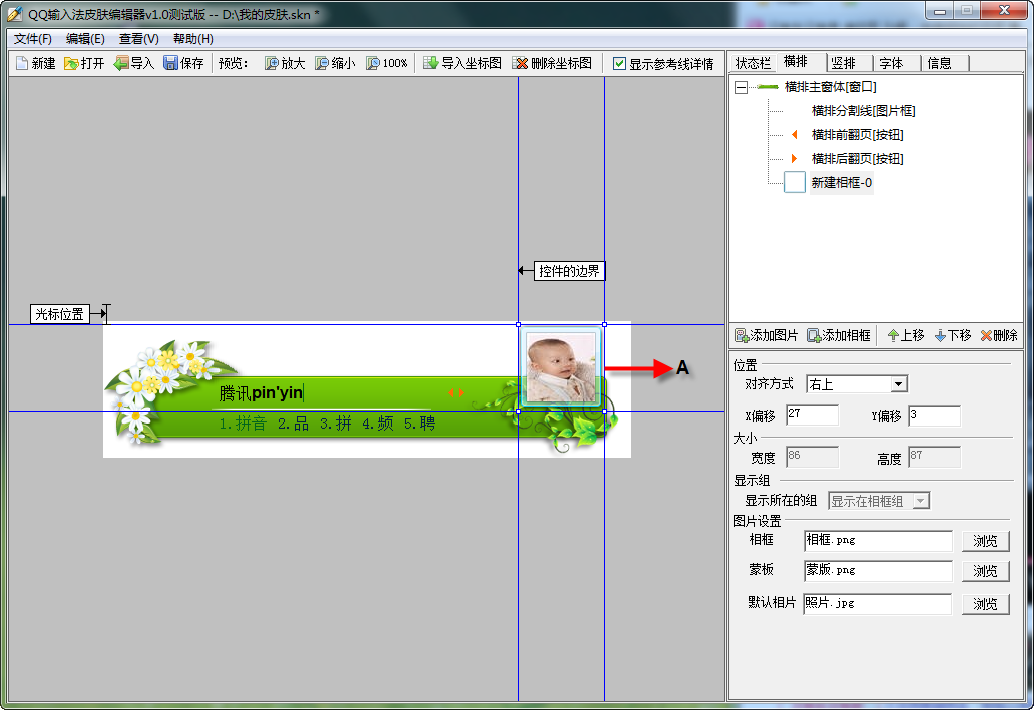Open the 文件(F) menu
1034x710 pixels.
pos(32,39)
